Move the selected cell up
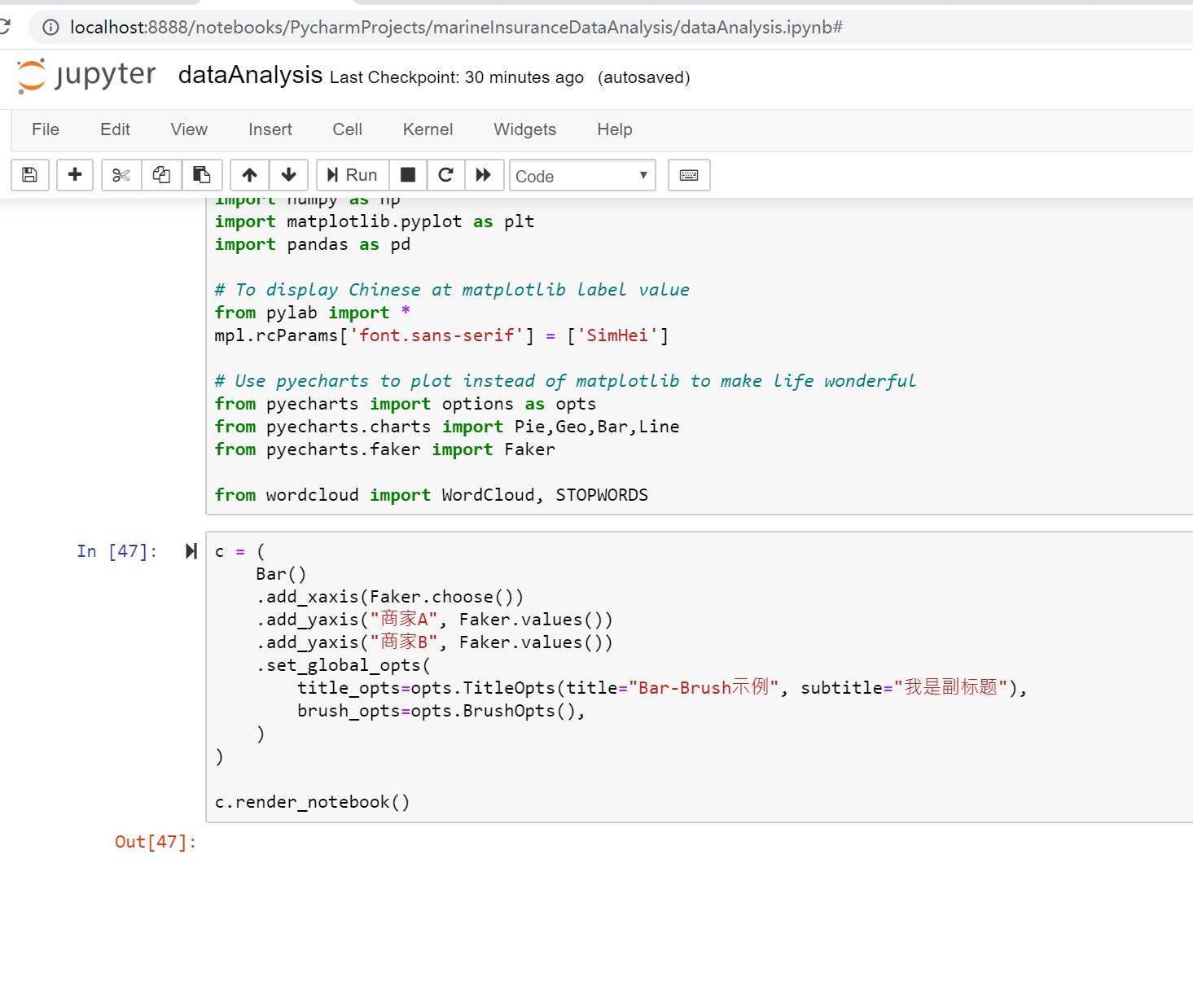The width and height of the screenshot is (1193, 1008). click(248, 175)
